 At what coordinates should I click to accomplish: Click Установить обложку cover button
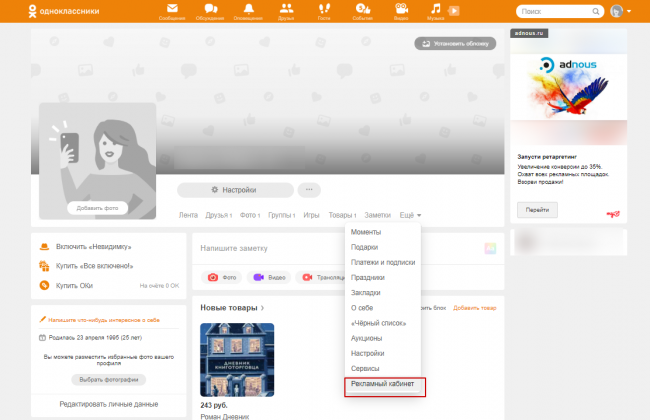coord(455,44)
